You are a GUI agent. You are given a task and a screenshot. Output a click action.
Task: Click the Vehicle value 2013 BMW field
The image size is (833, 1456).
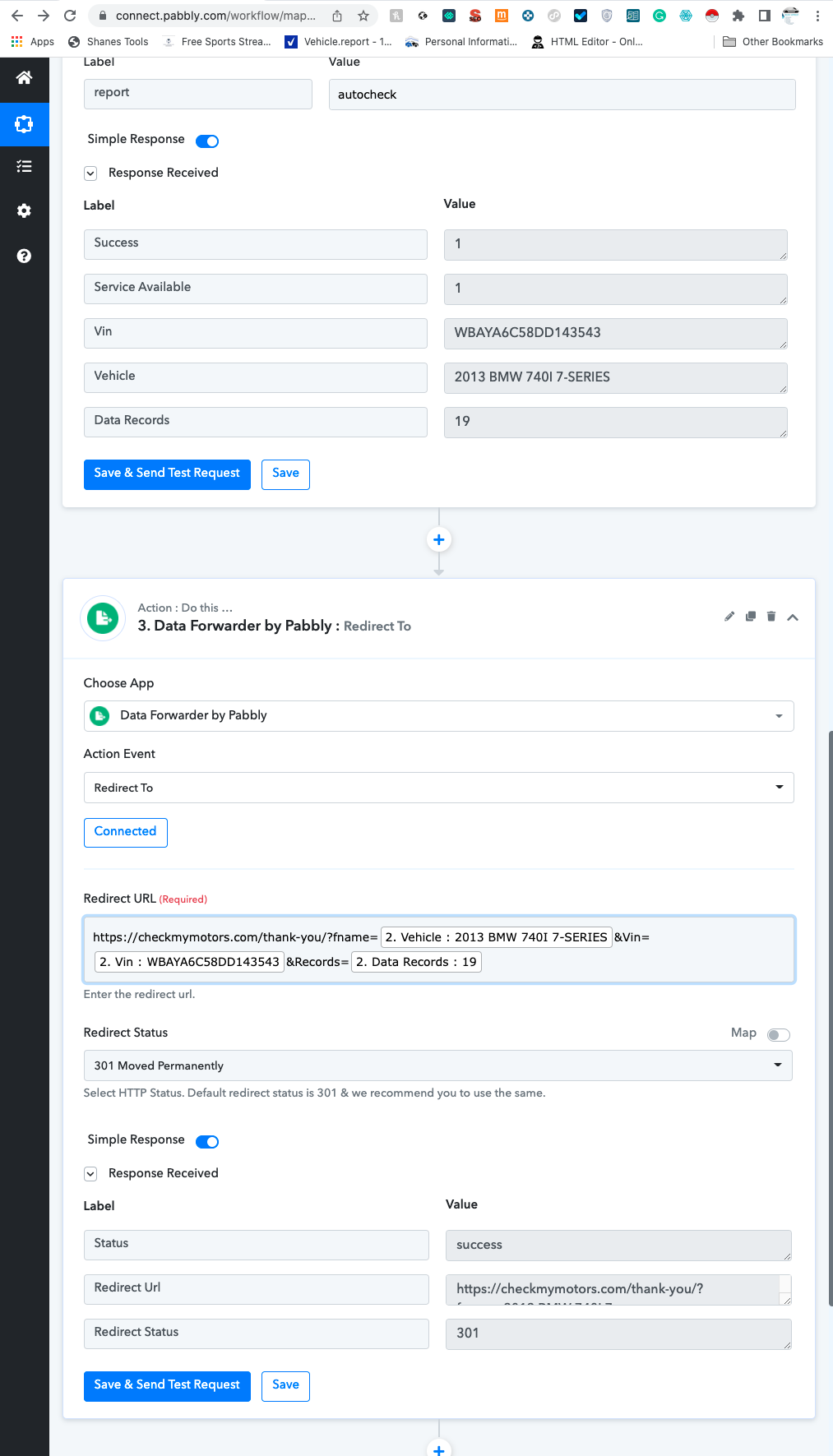[x=616, y=378]
